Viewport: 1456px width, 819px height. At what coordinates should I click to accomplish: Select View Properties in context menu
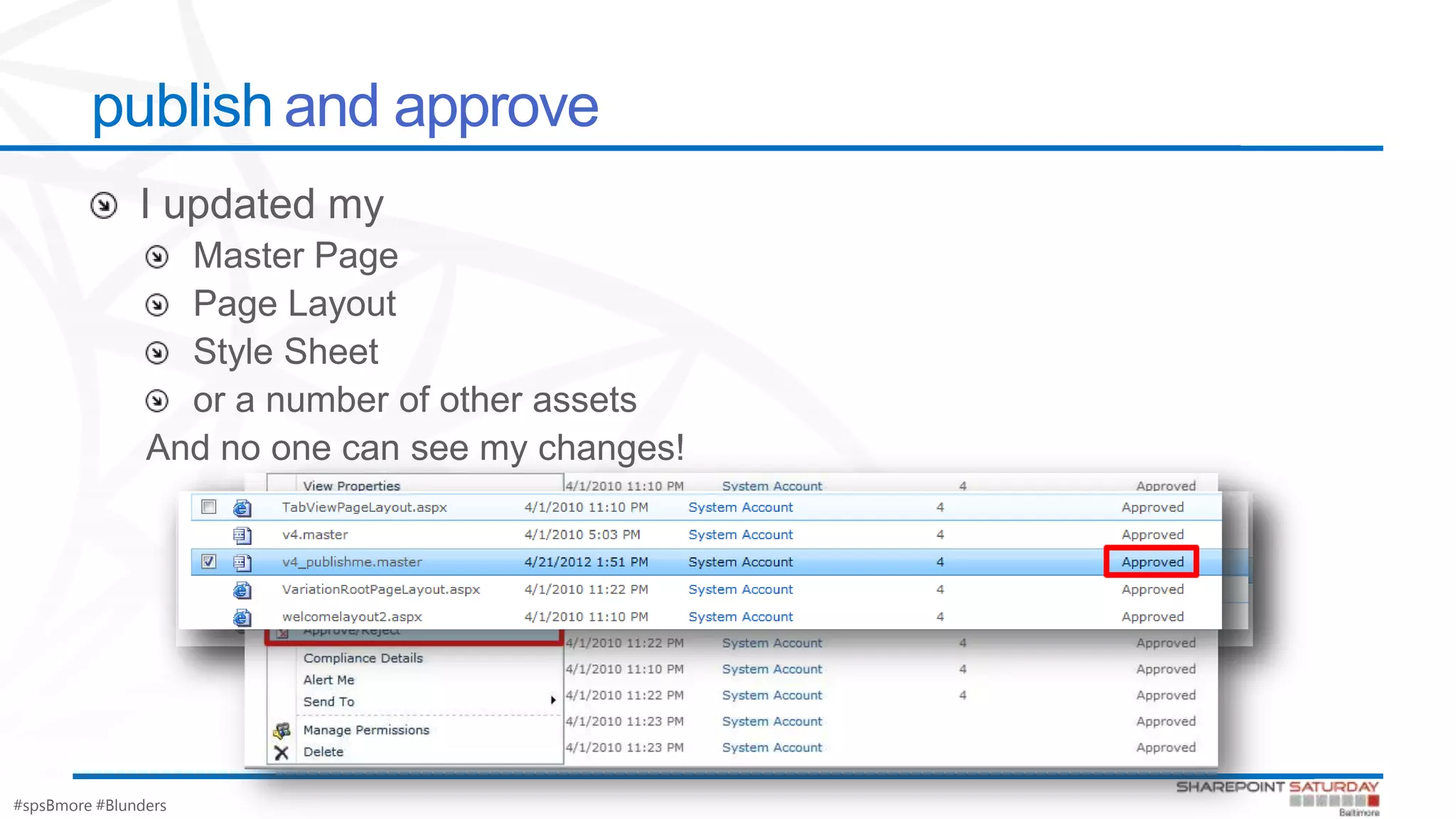pos(351,486)
